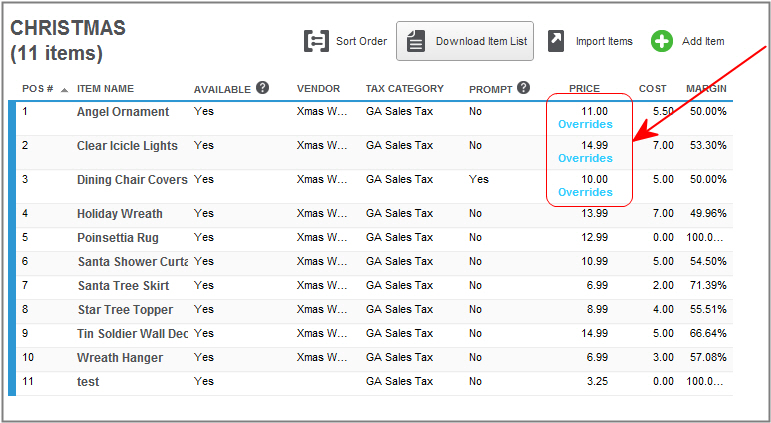Sort by COST column header
This screenshot has width=771, height=423.
tap(652, 89)
